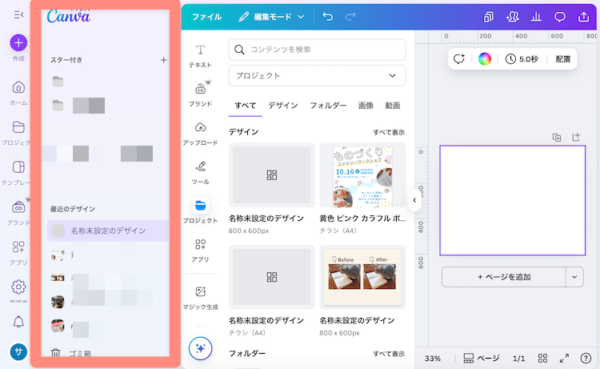Click the purple Create plus button
This screenshot has width=600, height=369.
[x=18, y=42]
